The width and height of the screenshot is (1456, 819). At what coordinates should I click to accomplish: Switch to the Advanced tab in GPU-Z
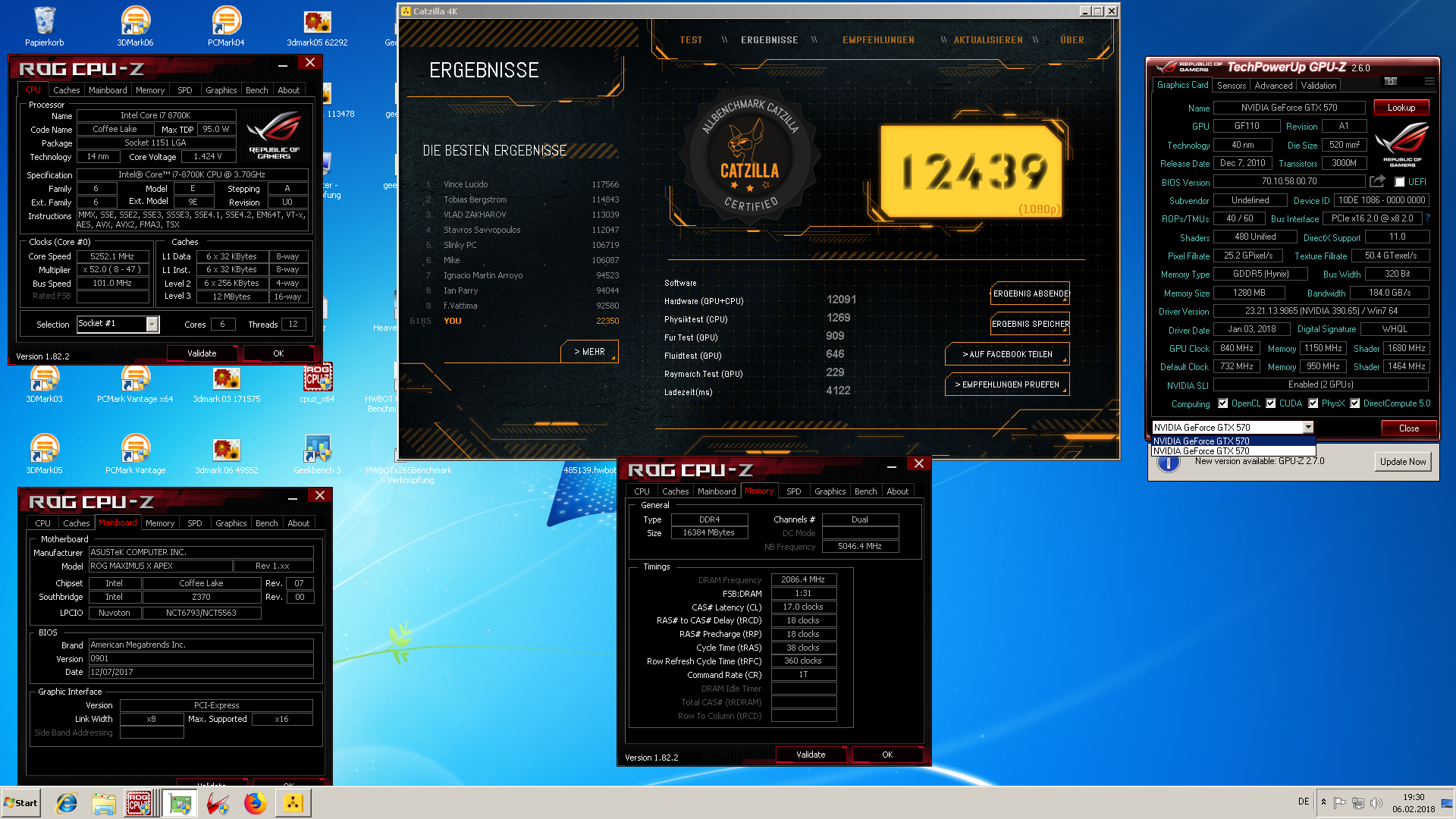pos(1273,86)
